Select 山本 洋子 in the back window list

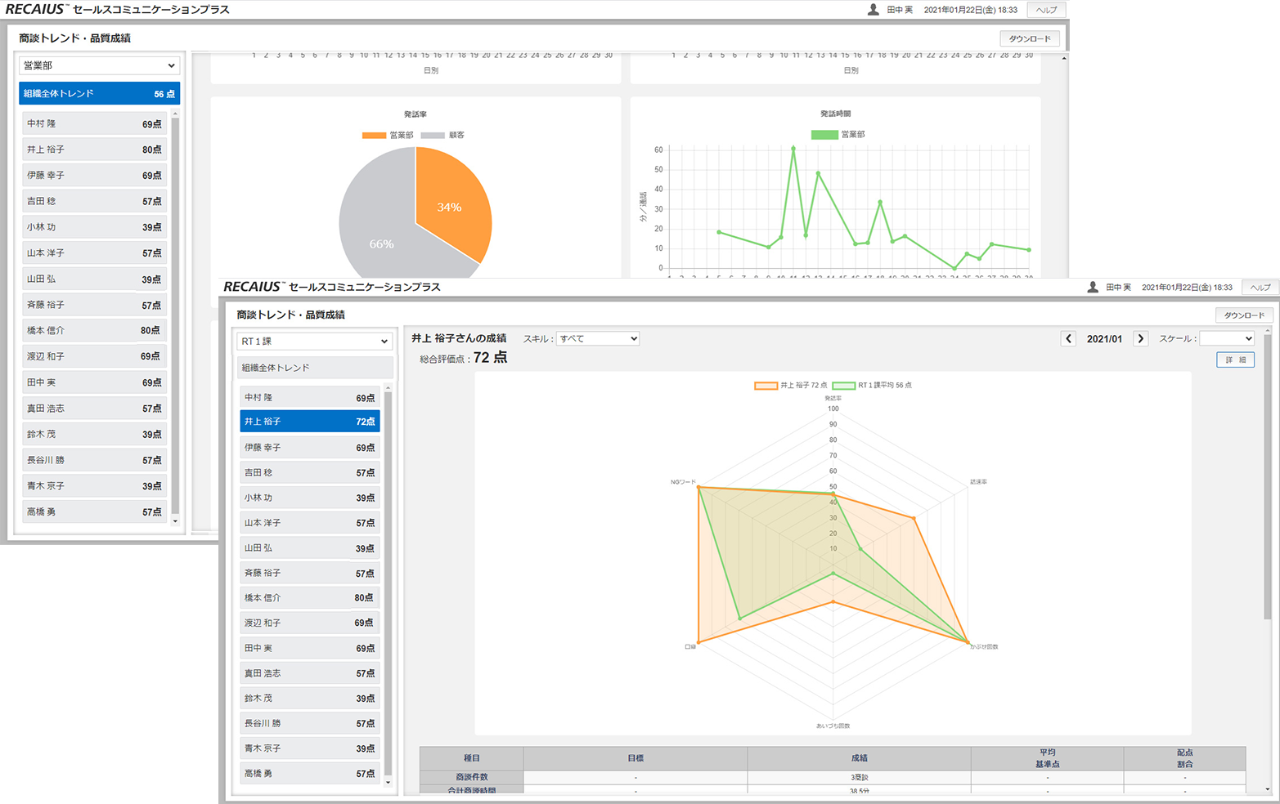95,253
